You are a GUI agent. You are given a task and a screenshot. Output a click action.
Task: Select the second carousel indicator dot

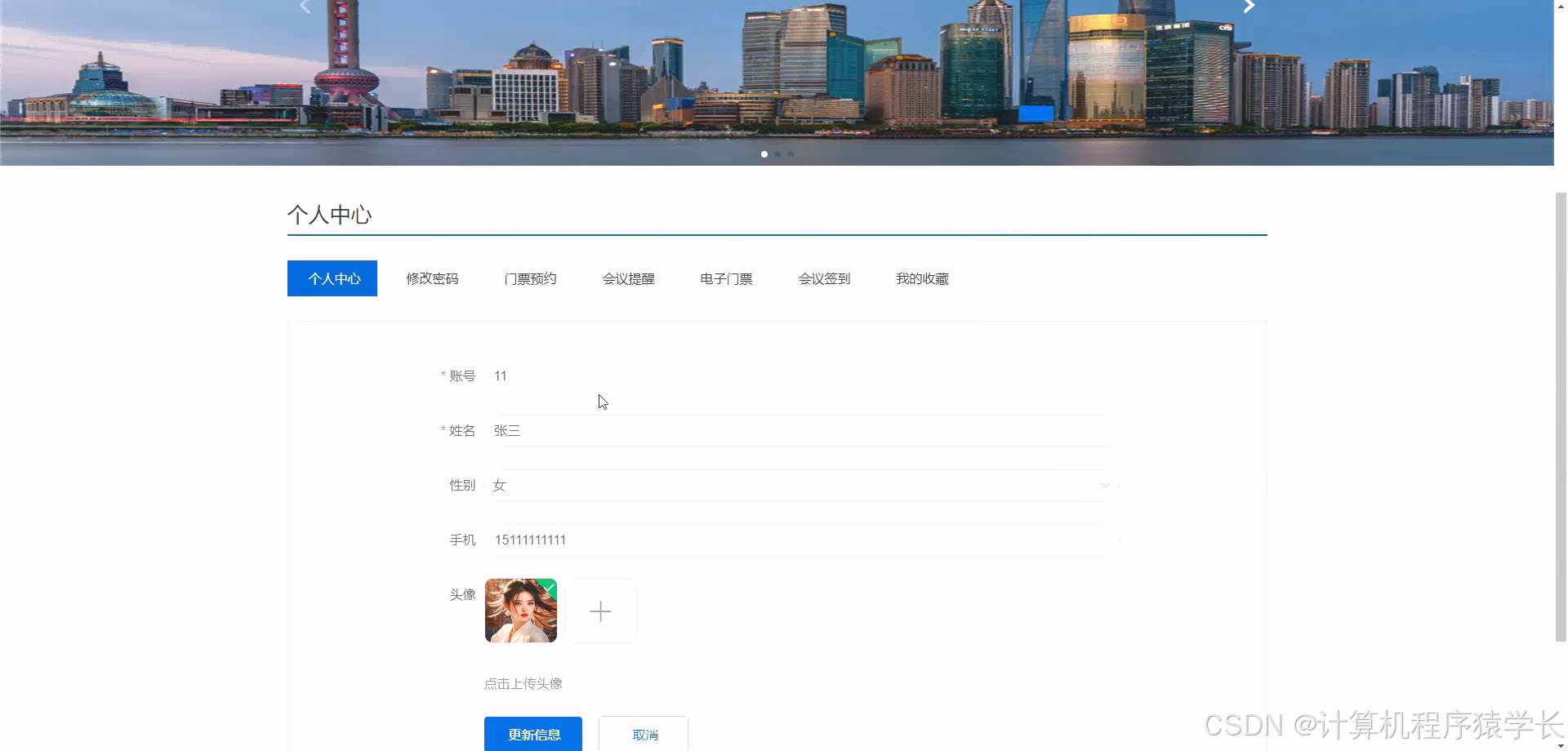tap(777, 154)
